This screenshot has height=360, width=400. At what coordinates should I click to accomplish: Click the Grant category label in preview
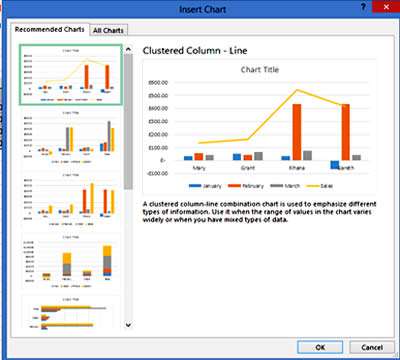(248, 168)
